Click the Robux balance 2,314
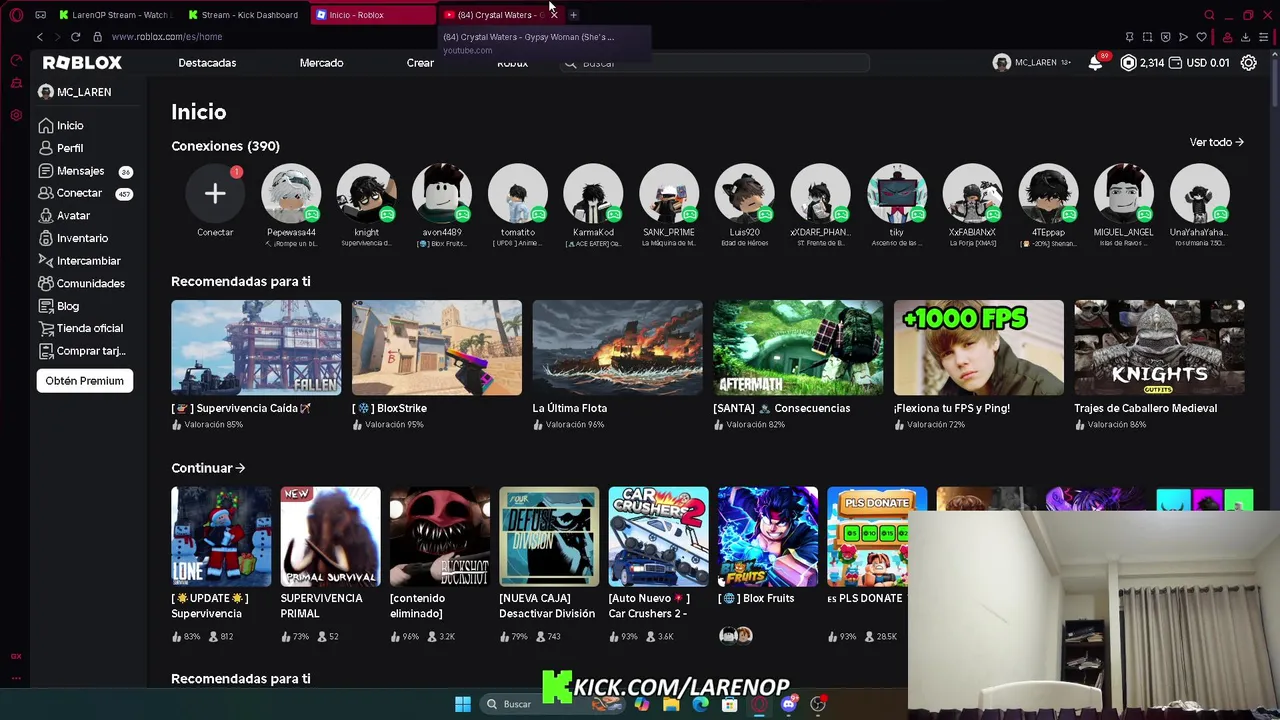1280x720 pixels. click(x=1142, y=62)
